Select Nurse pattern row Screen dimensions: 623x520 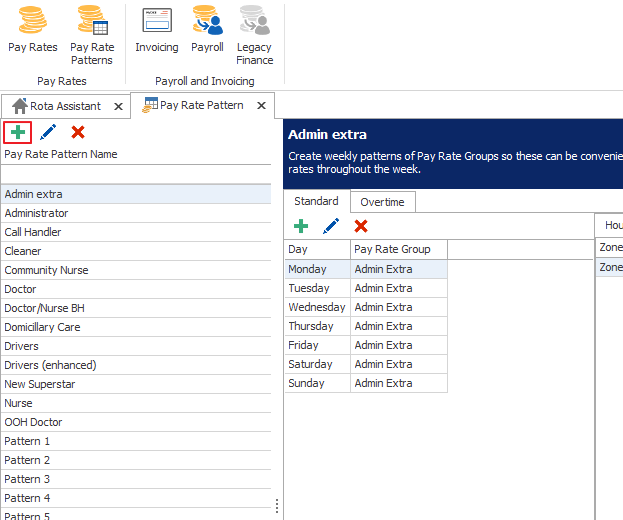pos(136,403)
